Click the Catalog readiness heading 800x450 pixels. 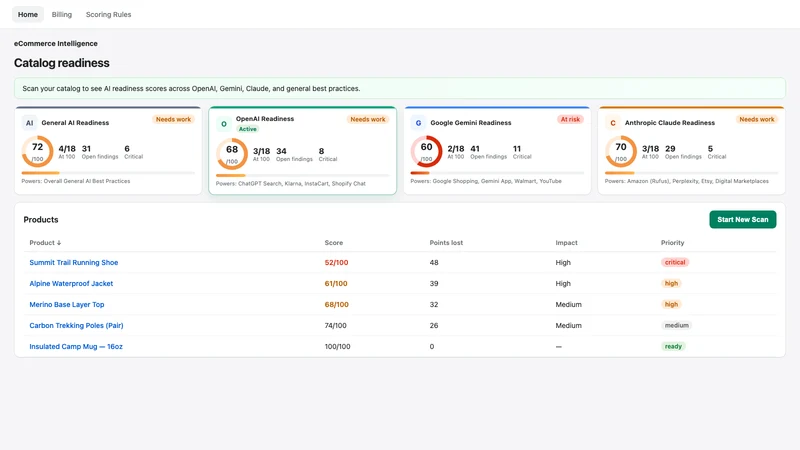pos(62,63)
